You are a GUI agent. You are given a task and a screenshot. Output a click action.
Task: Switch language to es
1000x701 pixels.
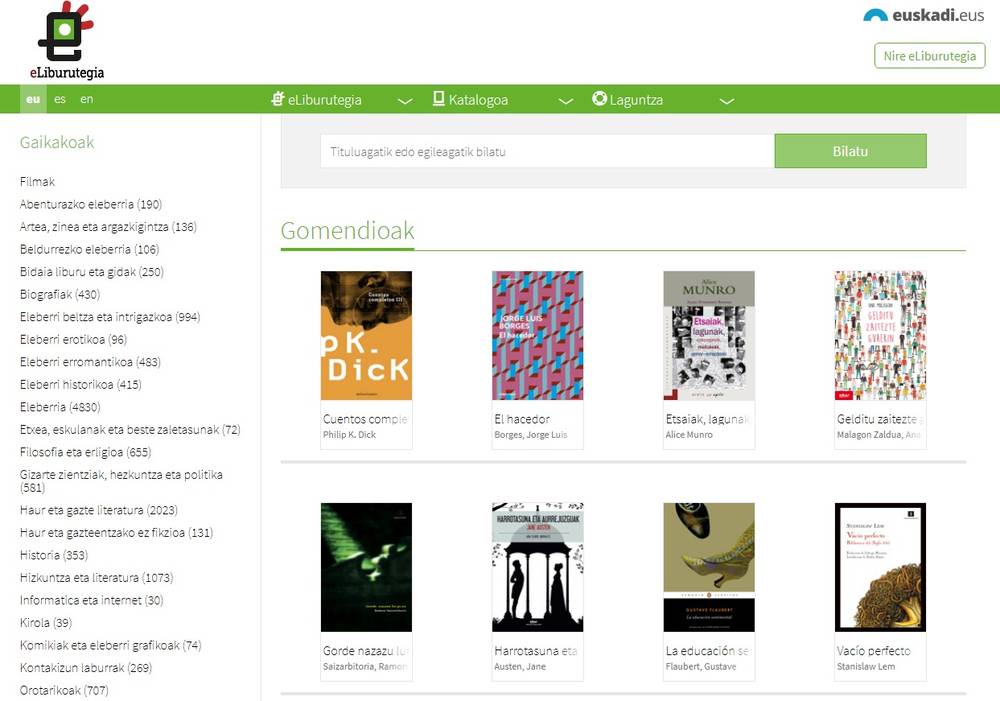click(x=60, y=99)
